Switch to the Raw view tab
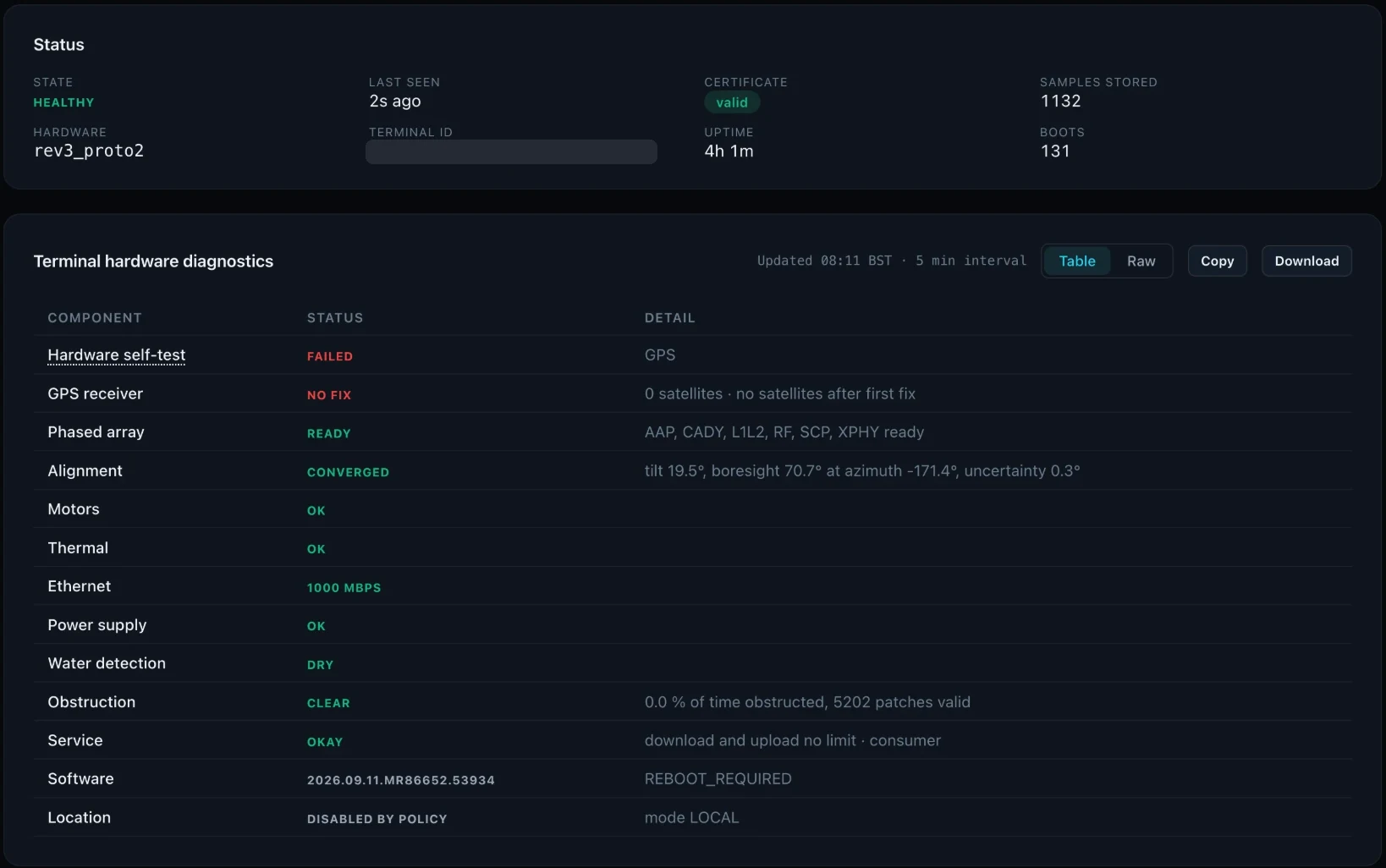This screenshot has height=868, width=1386. click(x=1141, y=261)
